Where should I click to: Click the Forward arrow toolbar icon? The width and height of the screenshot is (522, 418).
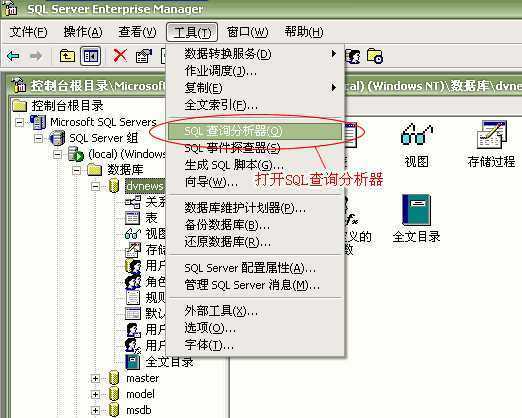pyautogui.click(x=36, y=56)
